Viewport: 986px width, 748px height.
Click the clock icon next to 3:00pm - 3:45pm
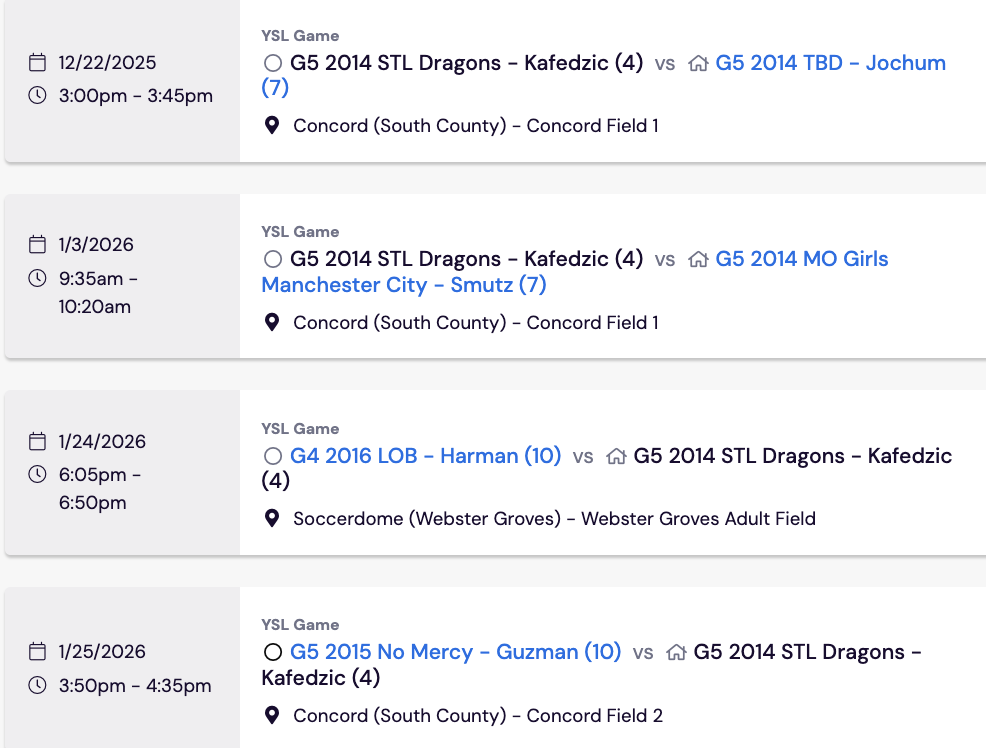[x=37, y=96]
